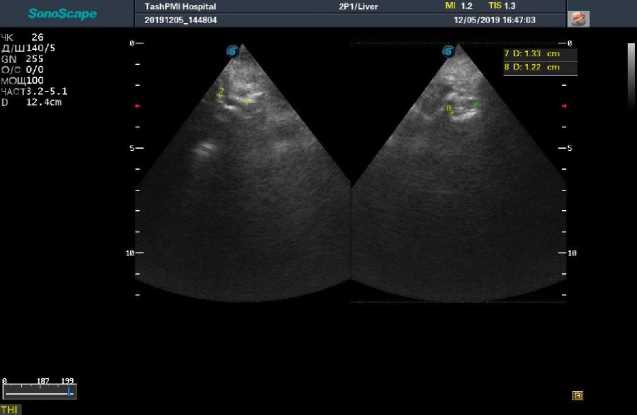Click the cine frame number '187'

pyautogui.click(x=43, y=381)
